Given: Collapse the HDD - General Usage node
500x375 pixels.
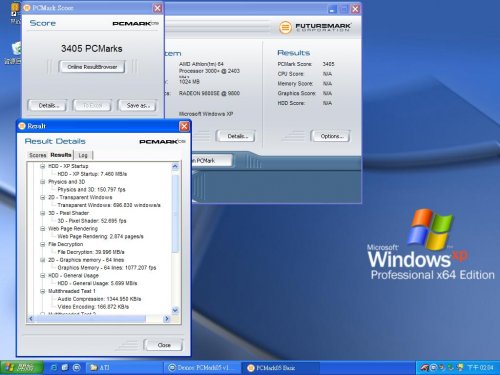Looking at the screenshot, I should pos(43,276).
